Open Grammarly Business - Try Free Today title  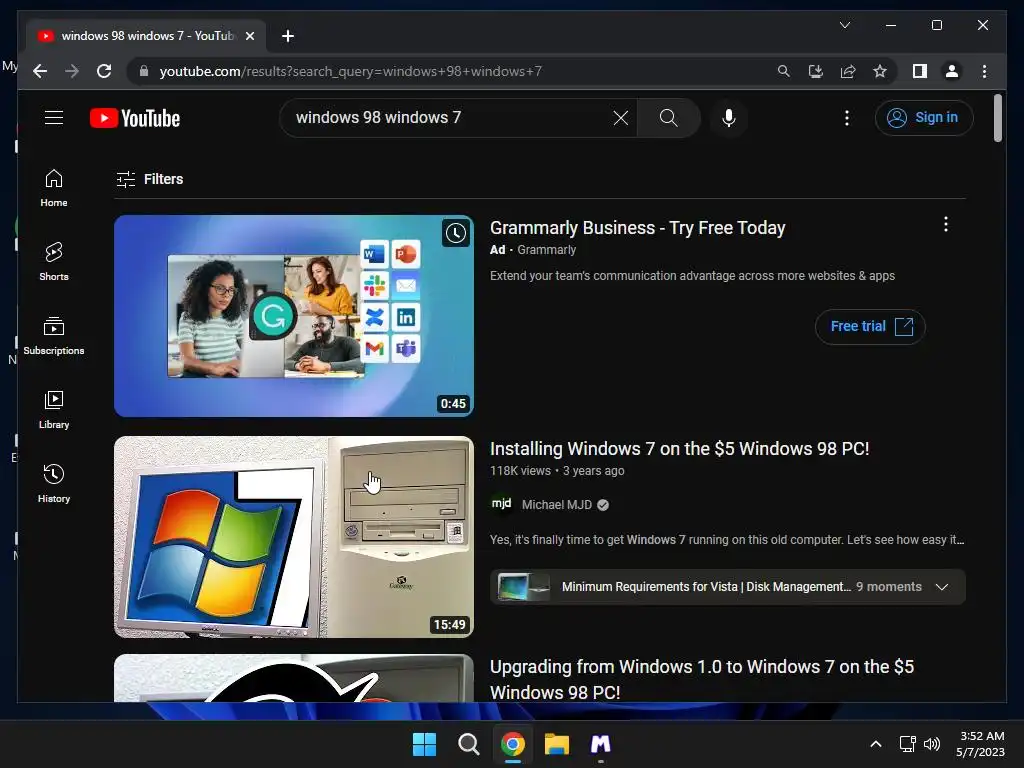pos(637,228)
